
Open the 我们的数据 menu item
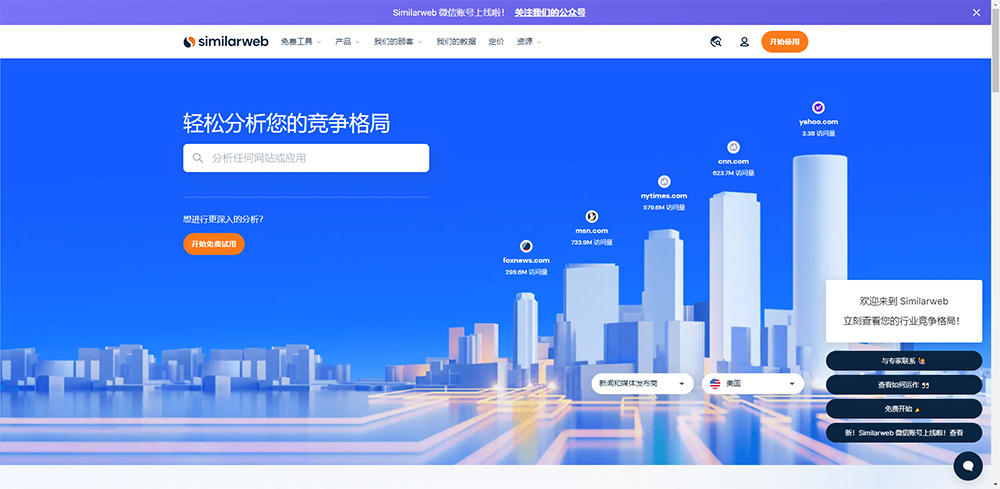point(456,42)
